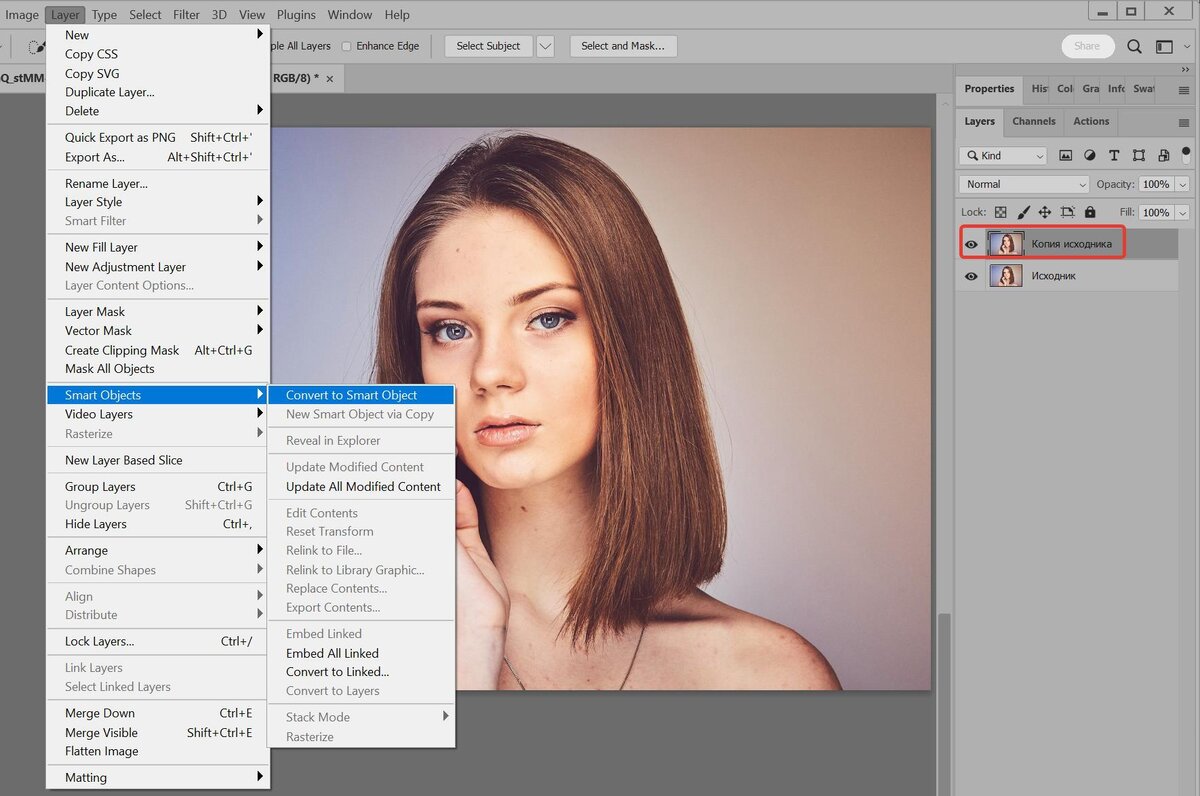
Task: Open the workspace switcher dropdown arrow
Action: (x=1186, y=46)
